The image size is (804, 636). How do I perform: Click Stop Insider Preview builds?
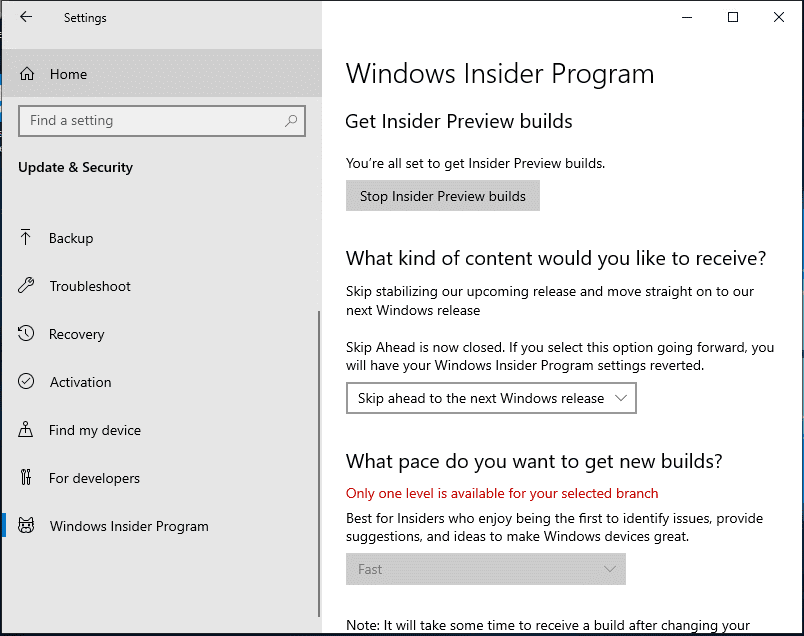point(442,196)
